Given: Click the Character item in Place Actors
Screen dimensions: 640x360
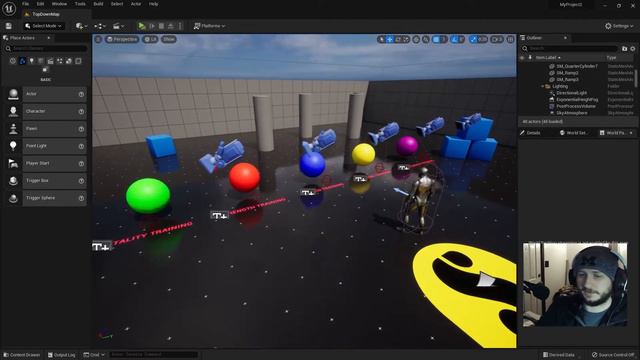Looking at the screenshot, I should pyautogui.click(x=46, y=111).
